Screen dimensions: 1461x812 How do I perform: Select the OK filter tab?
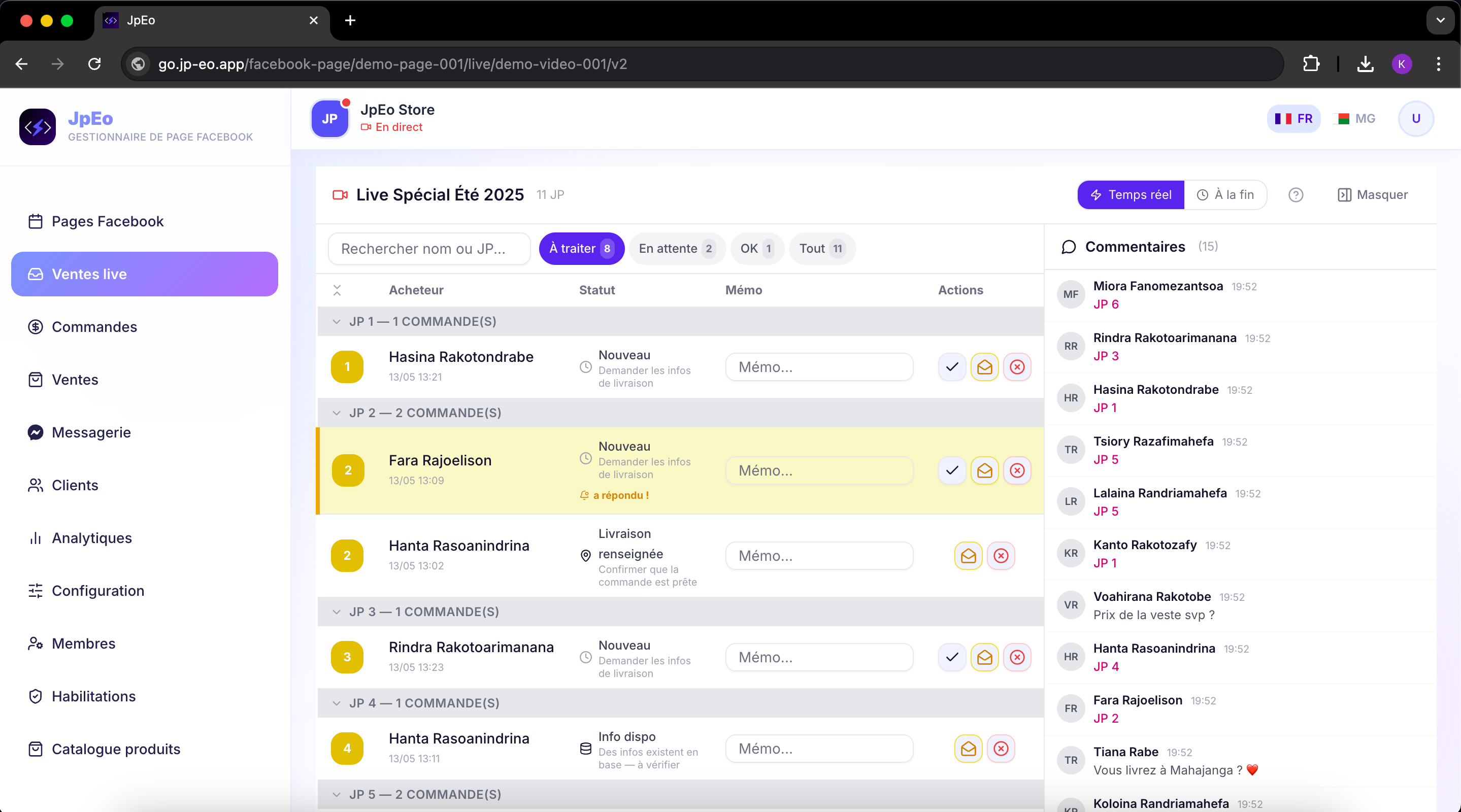pyautogui.click(x=757, y=248)
